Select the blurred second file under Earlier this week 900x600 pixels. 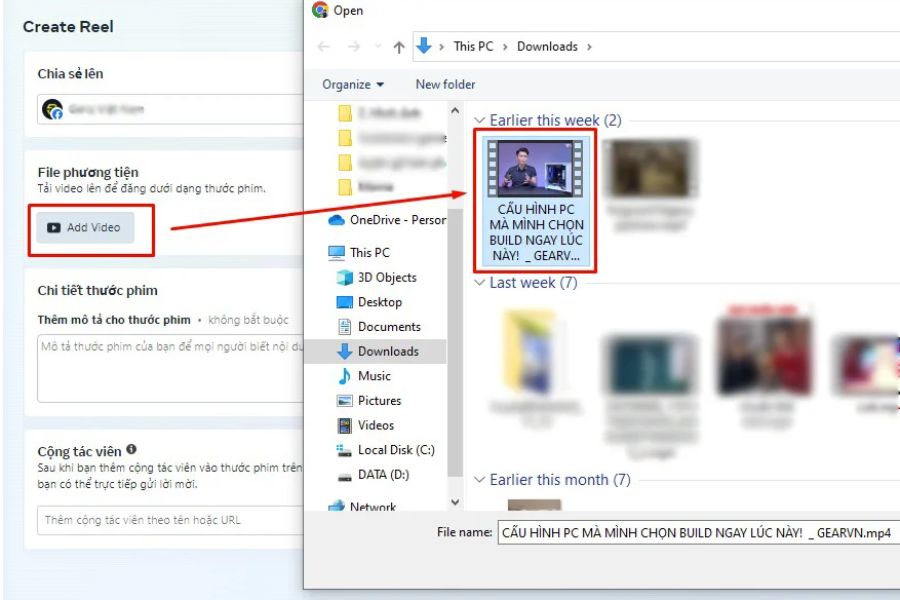coord(651,184)
